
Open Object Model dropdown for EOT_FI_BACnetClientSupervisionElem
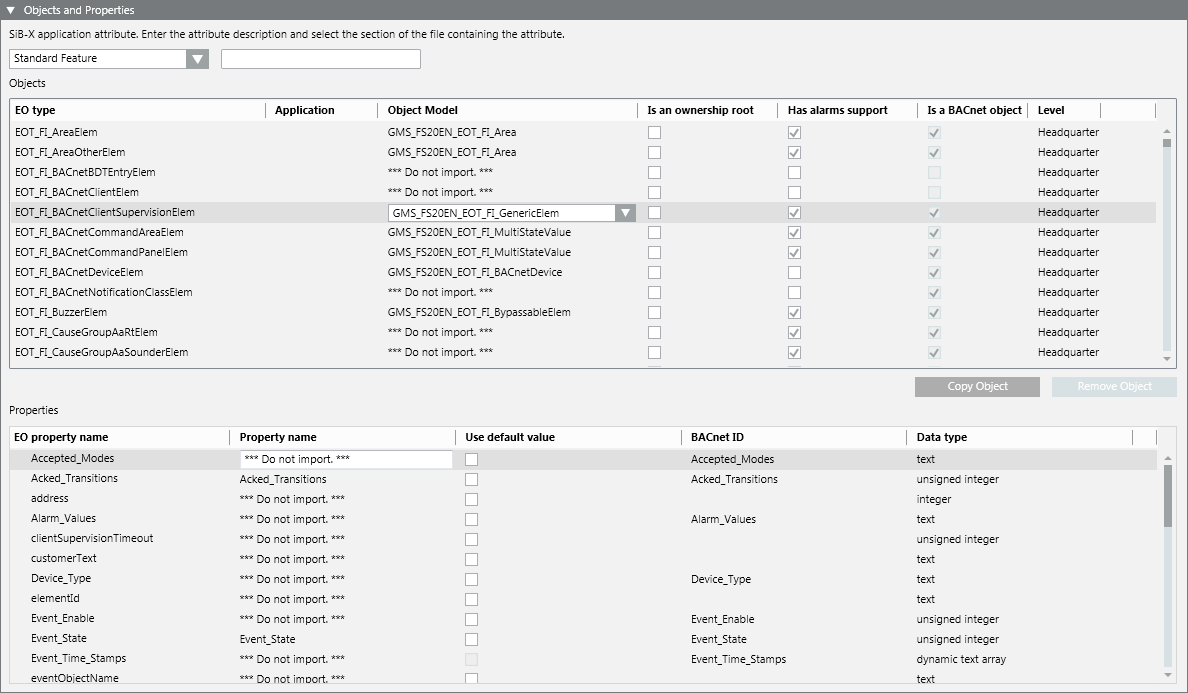[x=625, y=213]
